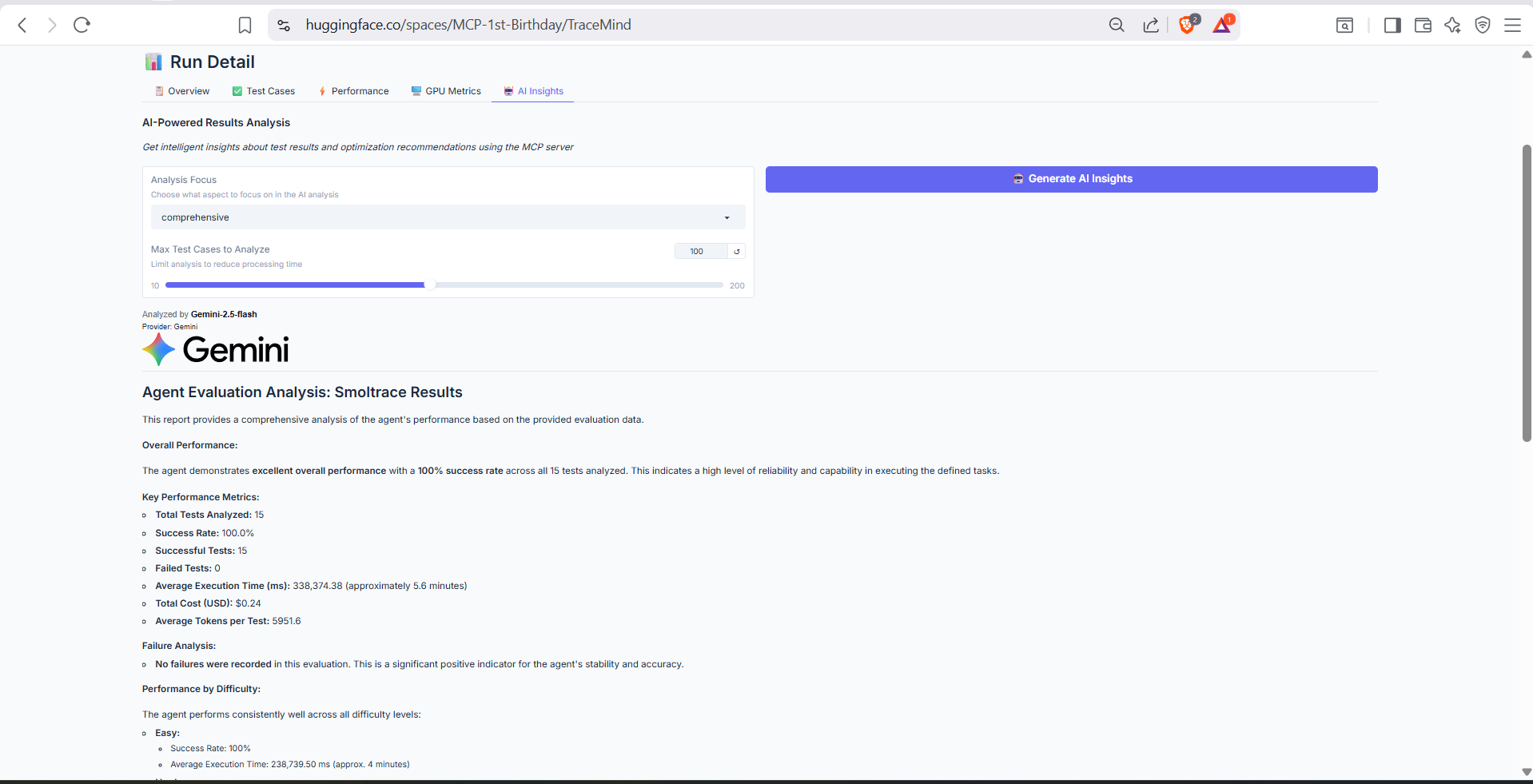The image size is (1533, 784).
Task: Click the URL in the address bar
Action: point(468,25)
